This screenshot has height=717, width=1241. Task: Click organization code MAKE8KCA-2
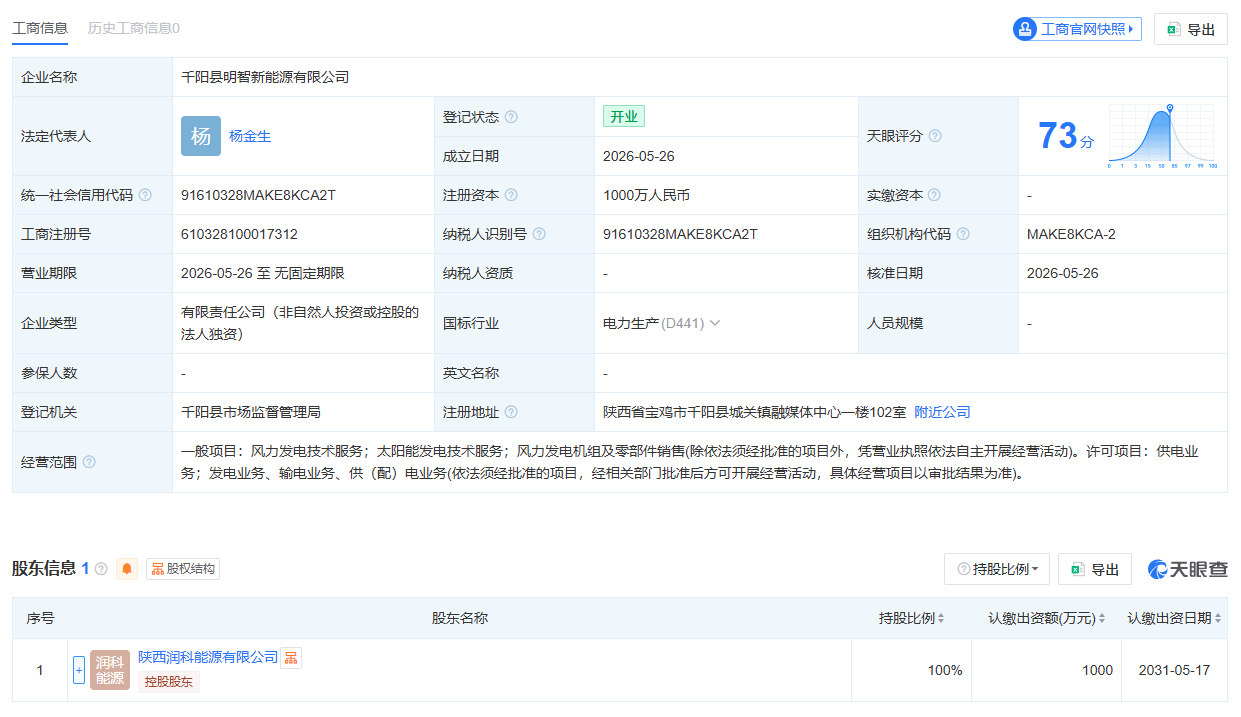pos(1071,234)
